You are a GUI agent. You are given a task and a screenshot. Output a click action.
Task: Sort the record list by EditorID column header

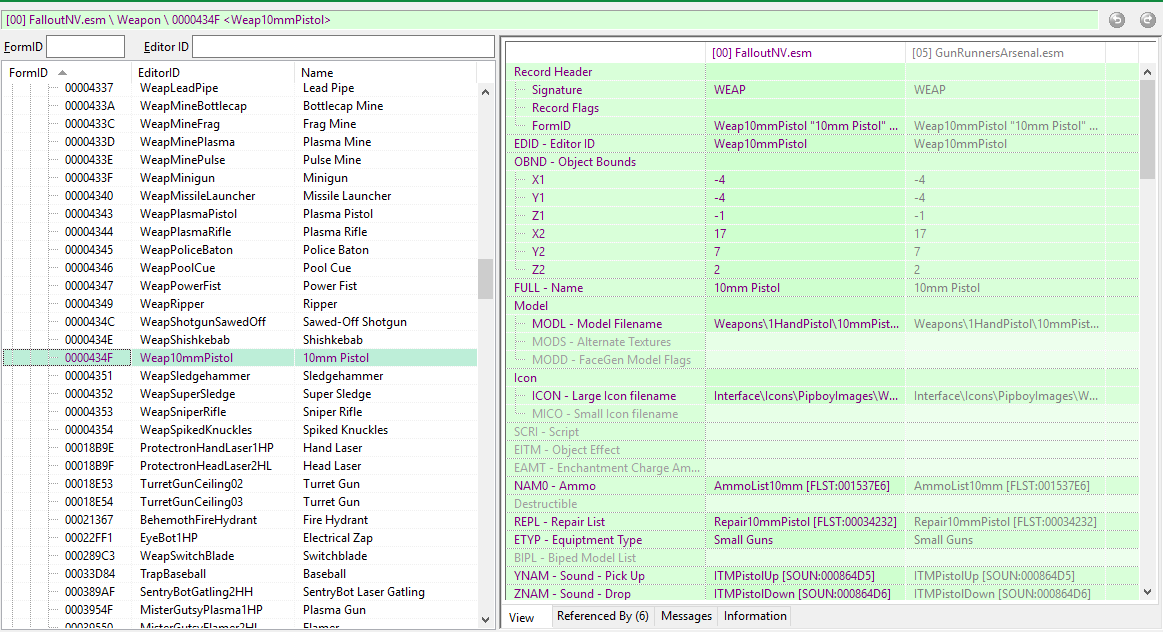tap(213, 73)
